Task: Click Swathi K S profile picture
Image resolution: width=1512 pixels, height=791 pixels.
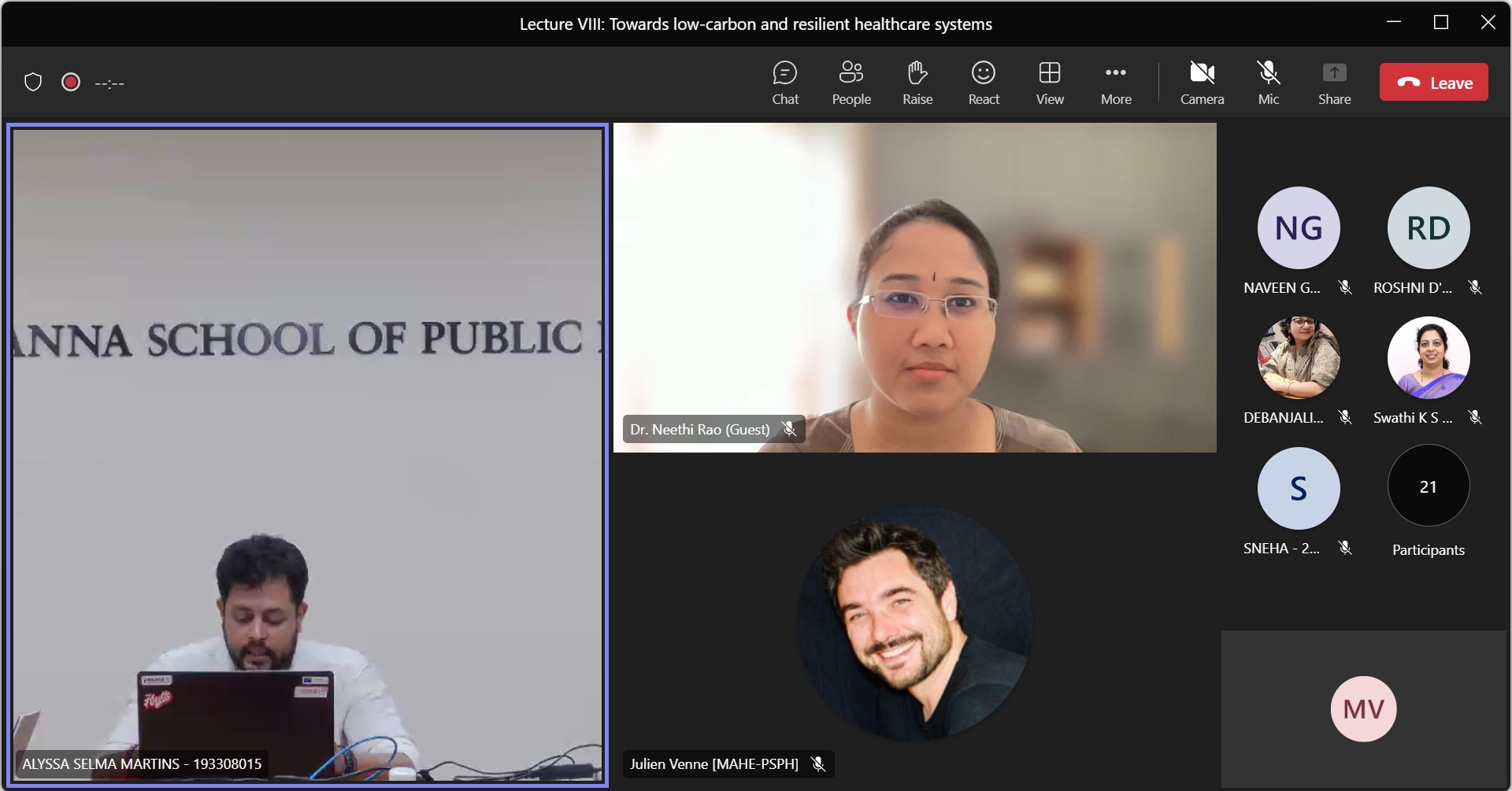Action: 1428,358
